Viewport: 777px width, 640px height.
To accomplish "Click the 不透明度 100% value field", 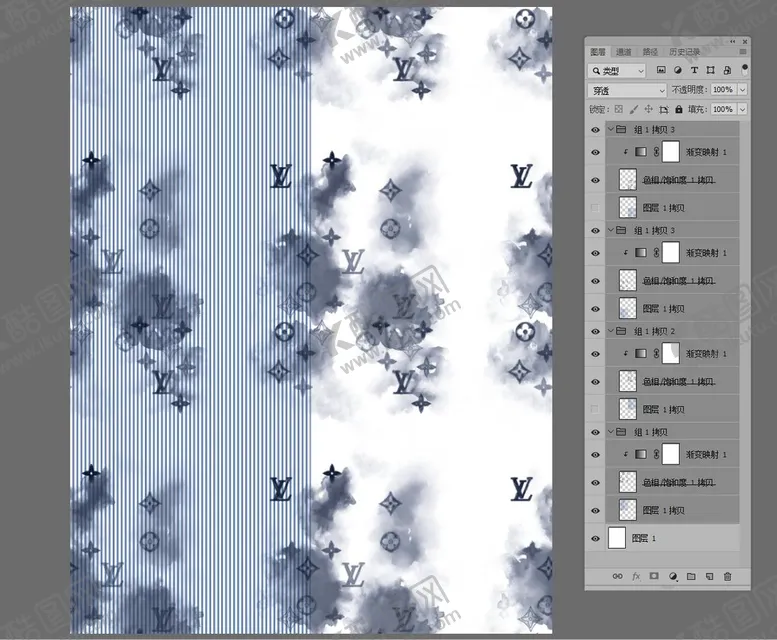I will click(x=724, y=90).
